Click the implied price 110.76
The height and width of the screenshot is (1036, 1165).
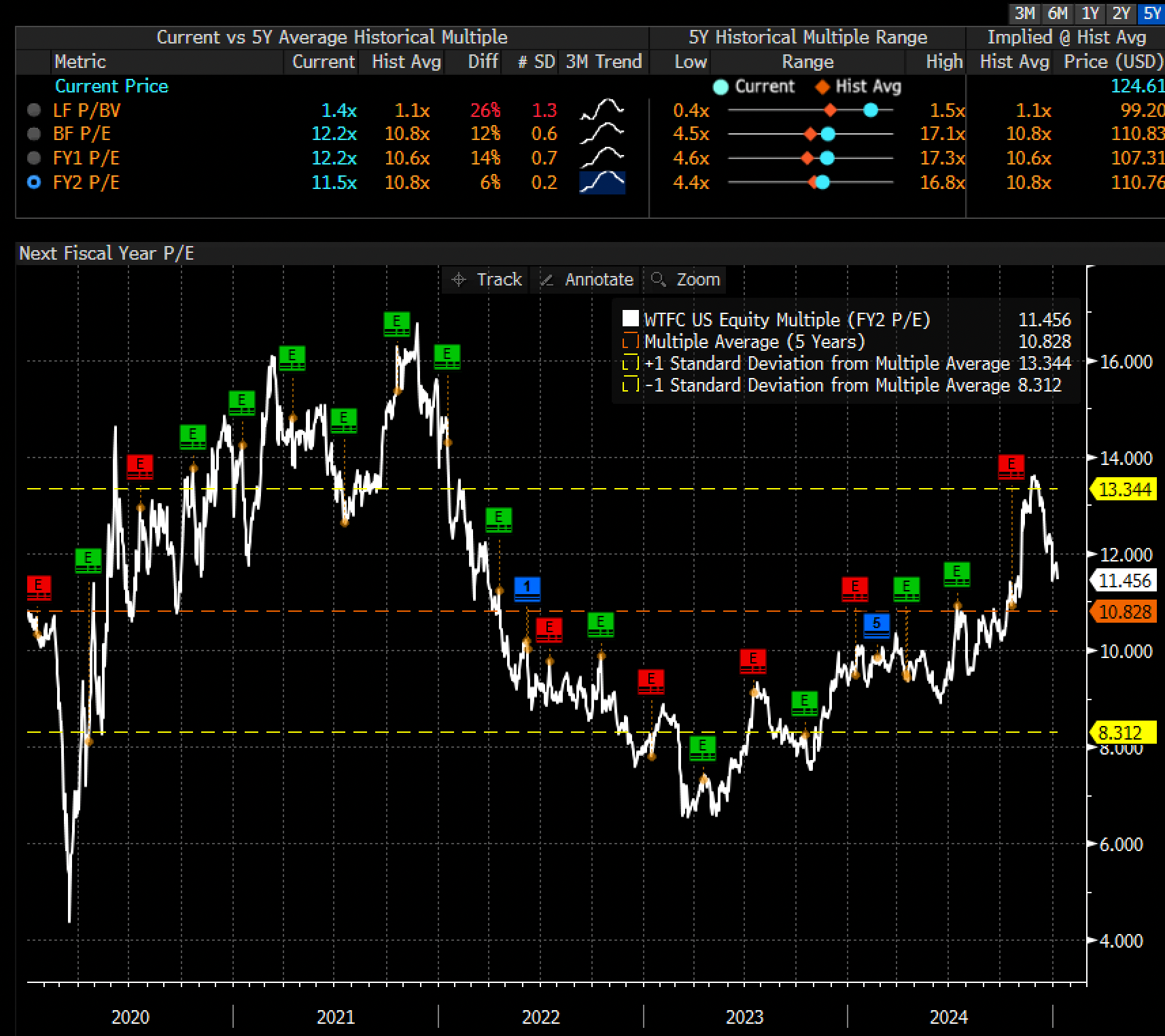click(x=1137, y=182)
